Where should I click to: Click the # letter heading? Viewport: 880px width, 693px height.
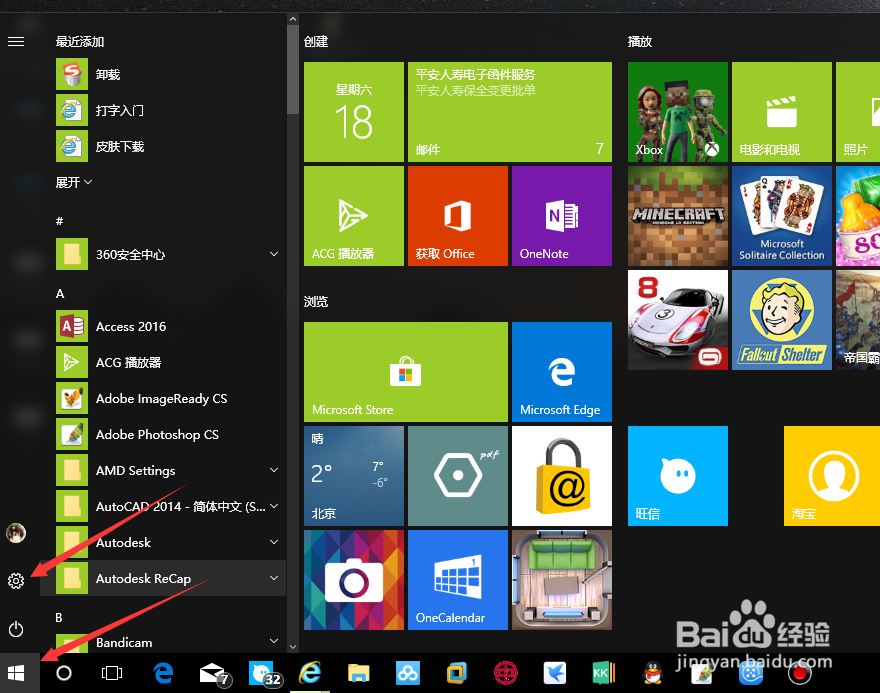(59, 221)
